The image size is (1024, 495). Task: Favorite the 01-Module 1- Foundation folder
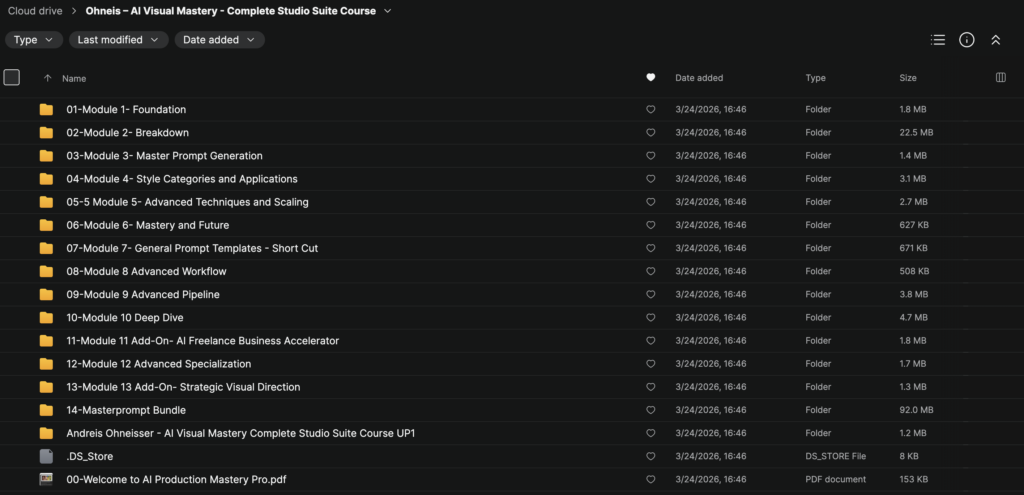coord(651,110)
